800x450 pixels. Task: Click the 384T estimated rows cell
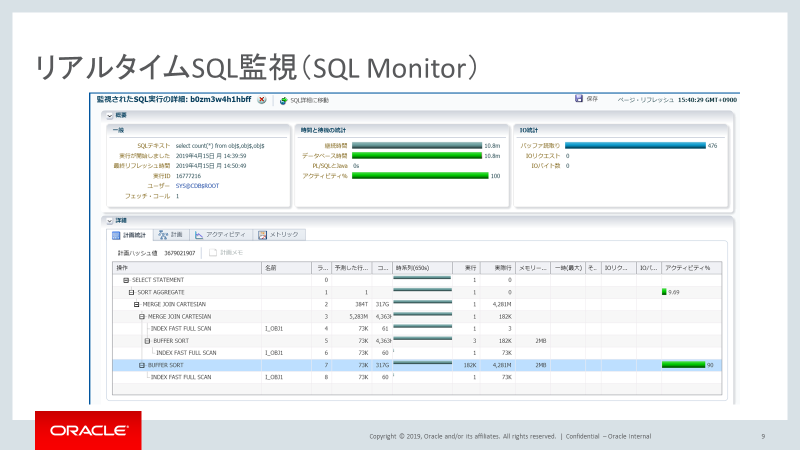tap(361, 305)
